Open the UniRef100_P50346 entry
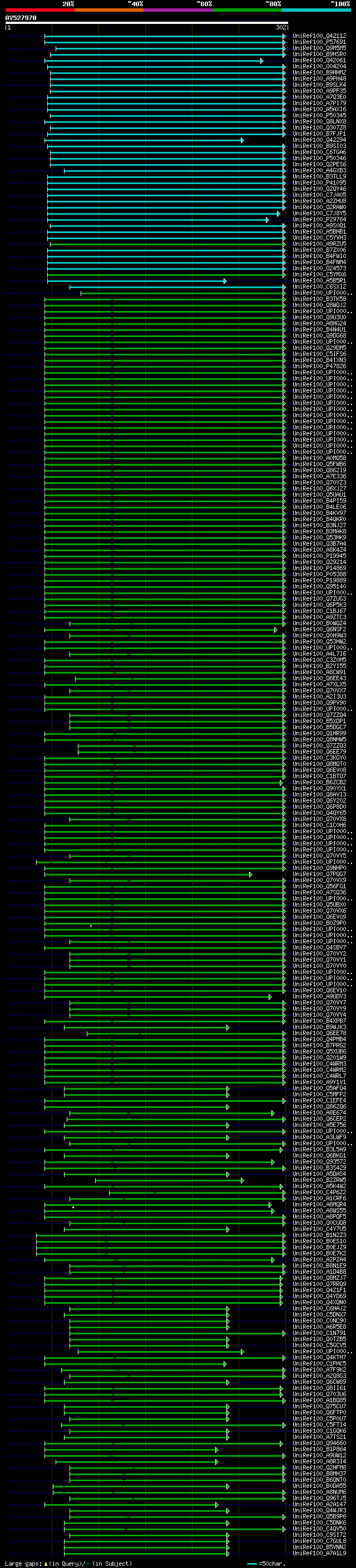Image resolution: width=356 pixels, height=1568 pixels. click(319, 159)
